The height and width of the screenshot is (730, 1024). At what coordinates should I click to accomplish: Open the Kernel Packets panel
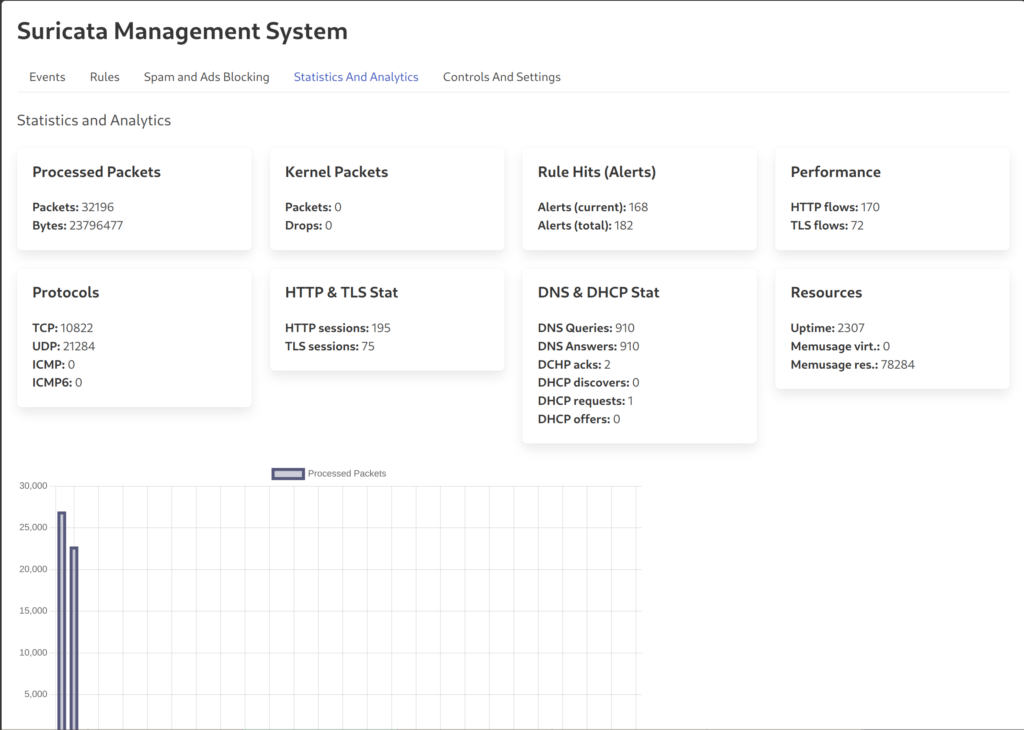[x=387, y=198]
